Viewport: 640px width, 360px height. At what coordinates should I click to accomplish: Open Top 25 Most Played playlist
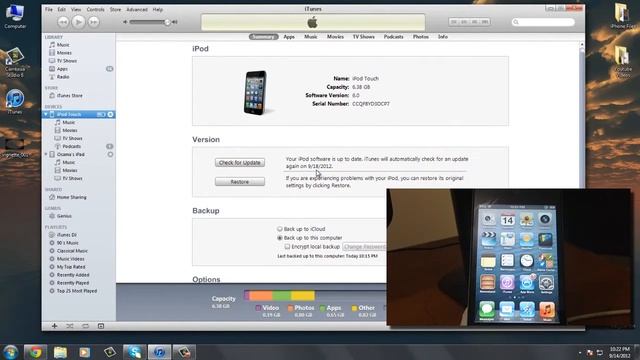(x=77, y=291)
